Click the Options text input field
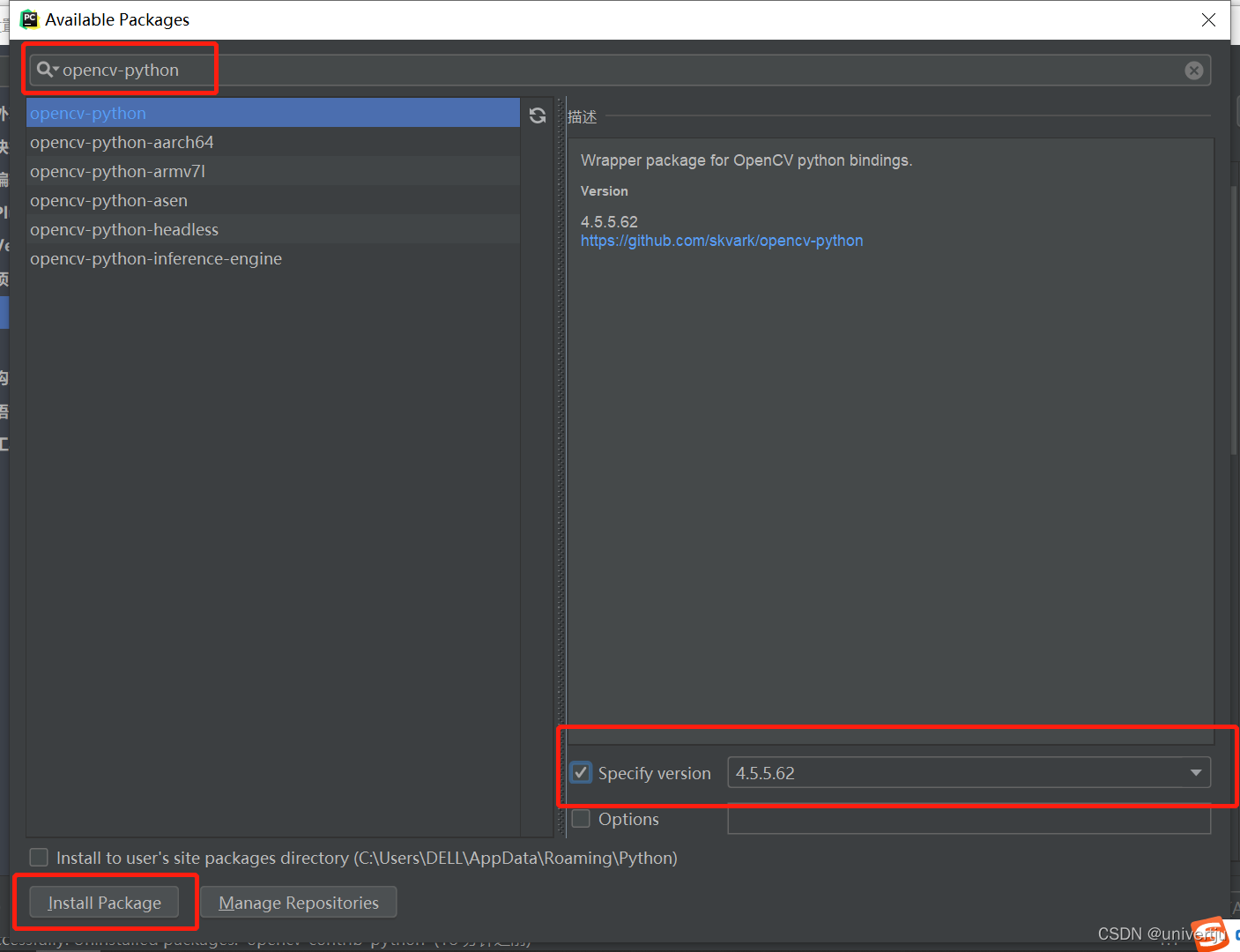Image resolution: width=1240 pixels, height=952 pixels. point(969,819)
